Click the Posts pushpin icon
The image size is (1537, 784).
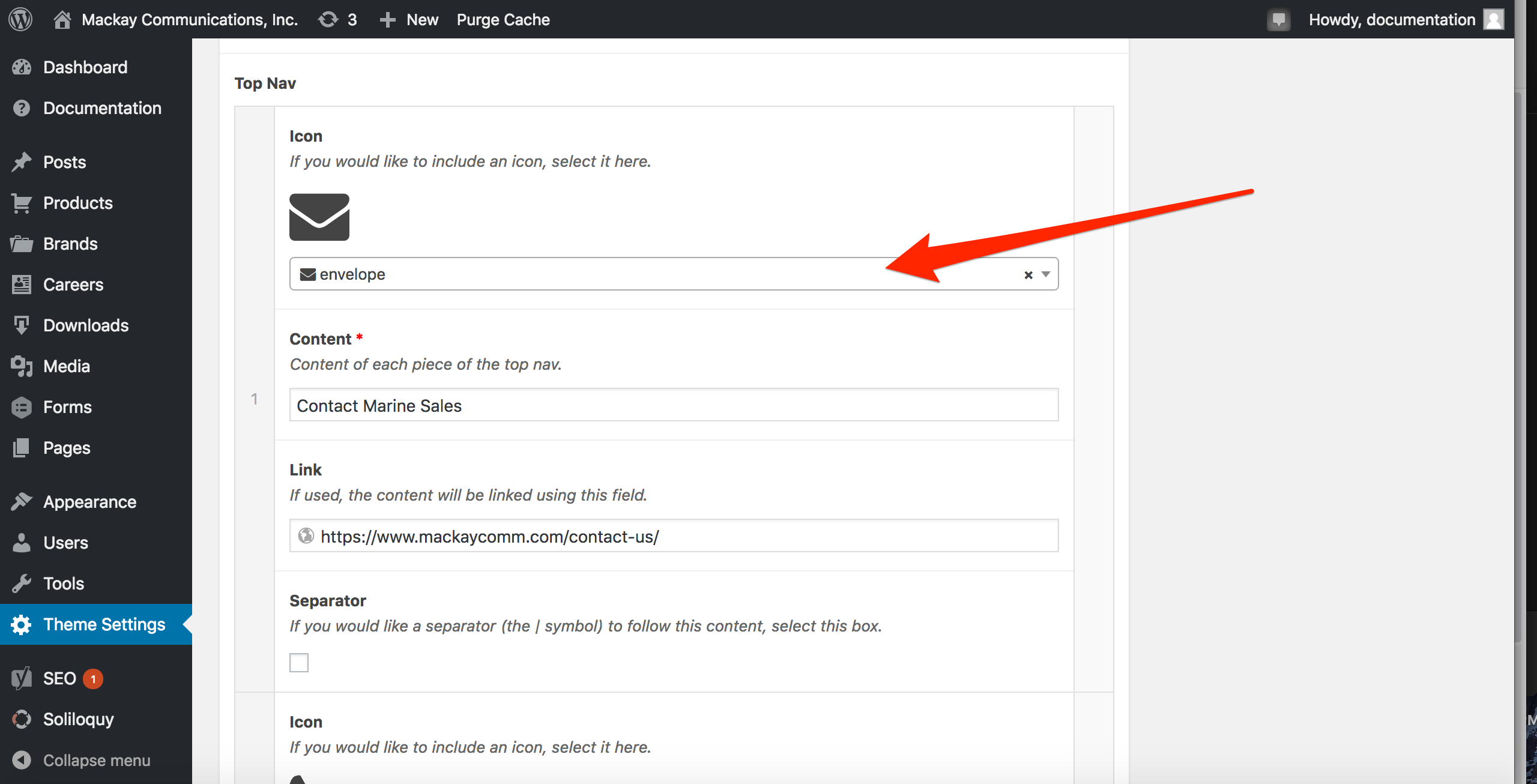pos(22,162)
